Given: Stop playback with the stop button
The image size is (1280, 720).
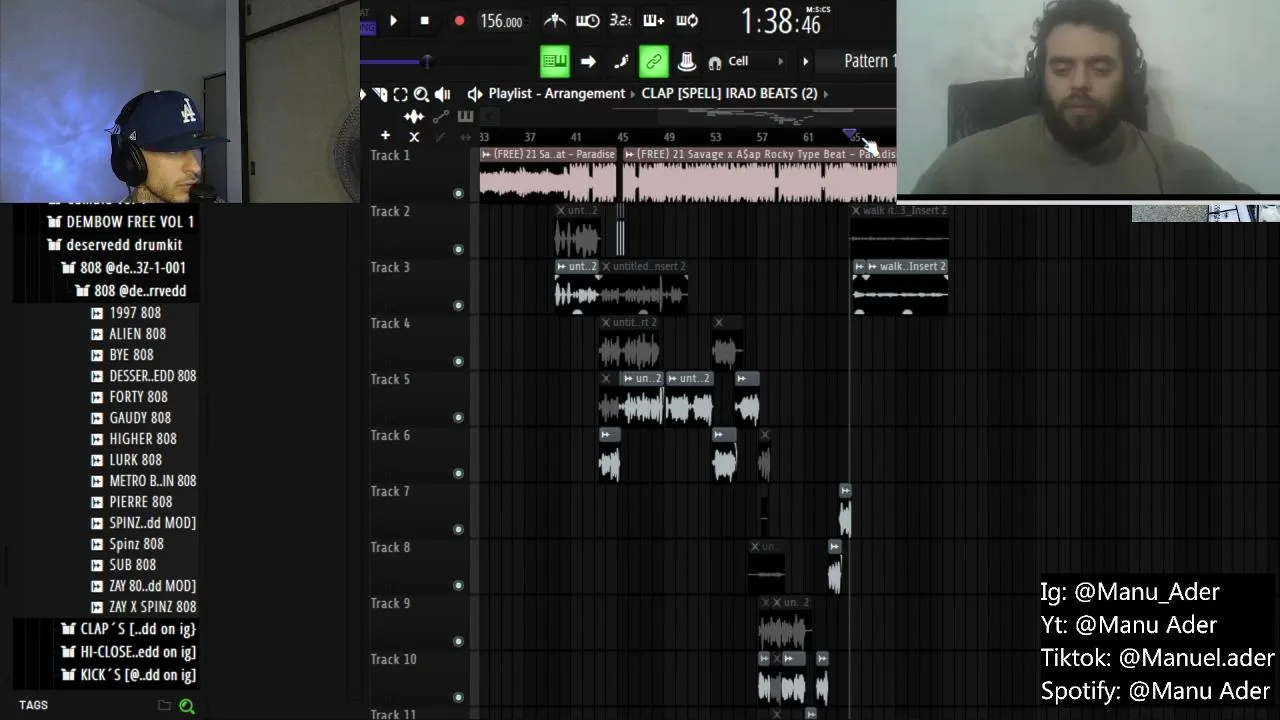Looking at the screenshot, I should (424, 20).
